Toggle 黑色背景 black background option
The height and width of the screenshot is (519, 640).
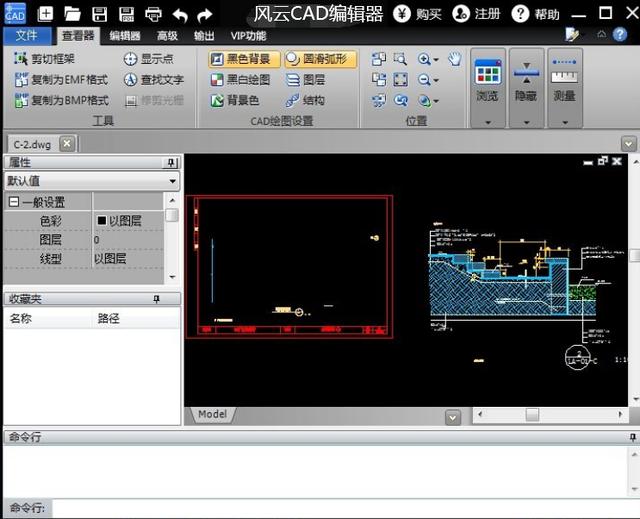click(x=241, y=59)
